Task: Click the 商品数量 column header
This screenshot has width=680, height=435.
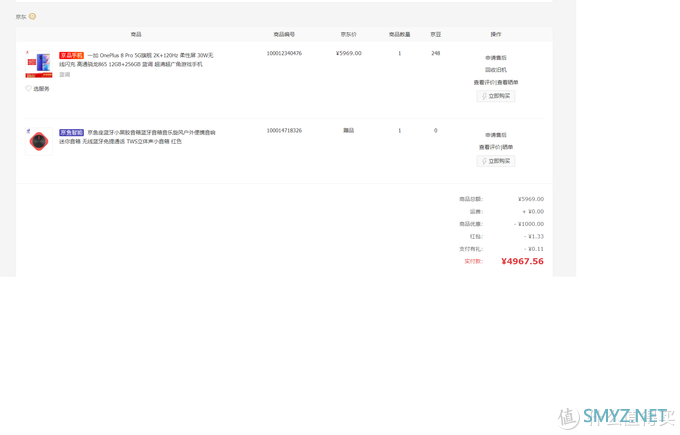Action: pyautogui.click(x=399, y=34)
